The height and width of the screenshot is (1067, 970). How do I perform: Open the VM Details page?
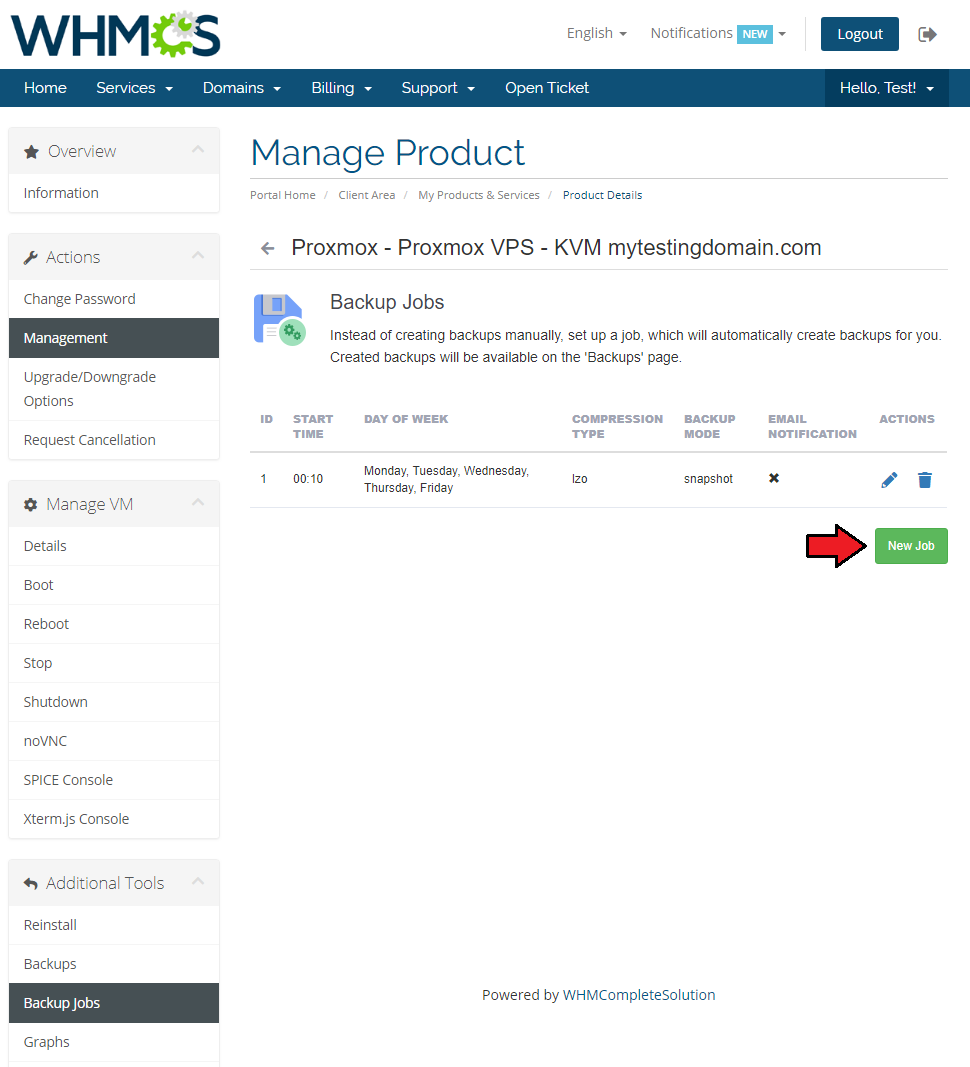(114, 546)
